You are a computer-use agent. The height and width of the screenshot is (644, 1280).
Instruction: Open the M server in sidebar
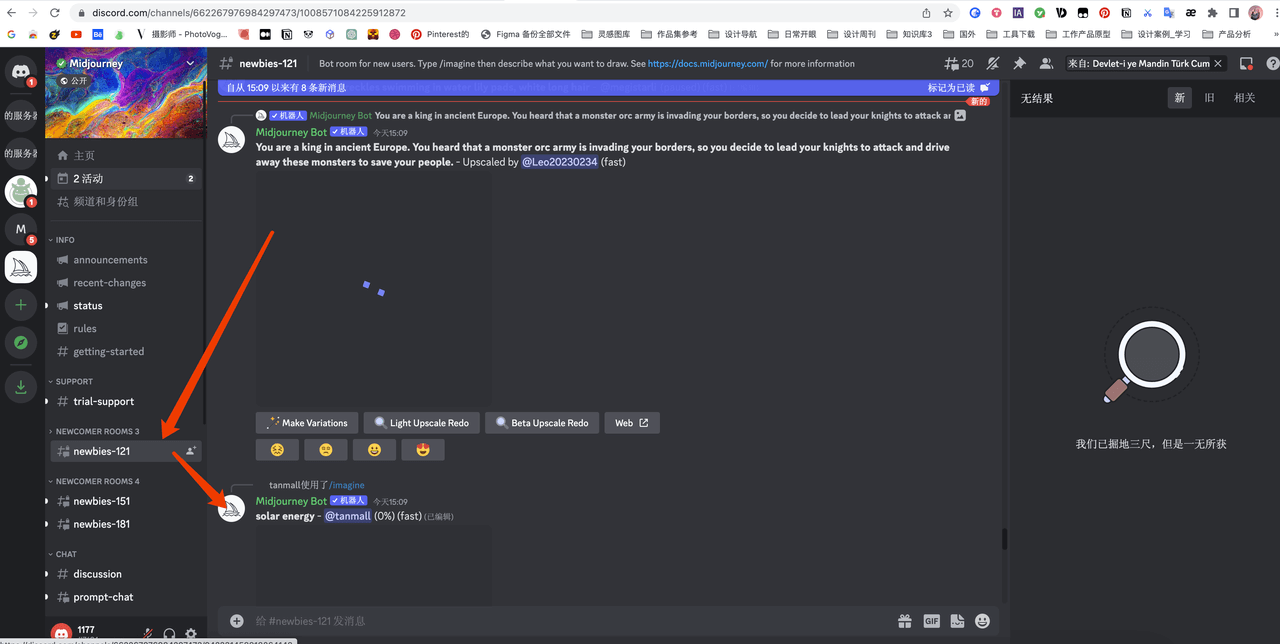[x=21, y=229]
